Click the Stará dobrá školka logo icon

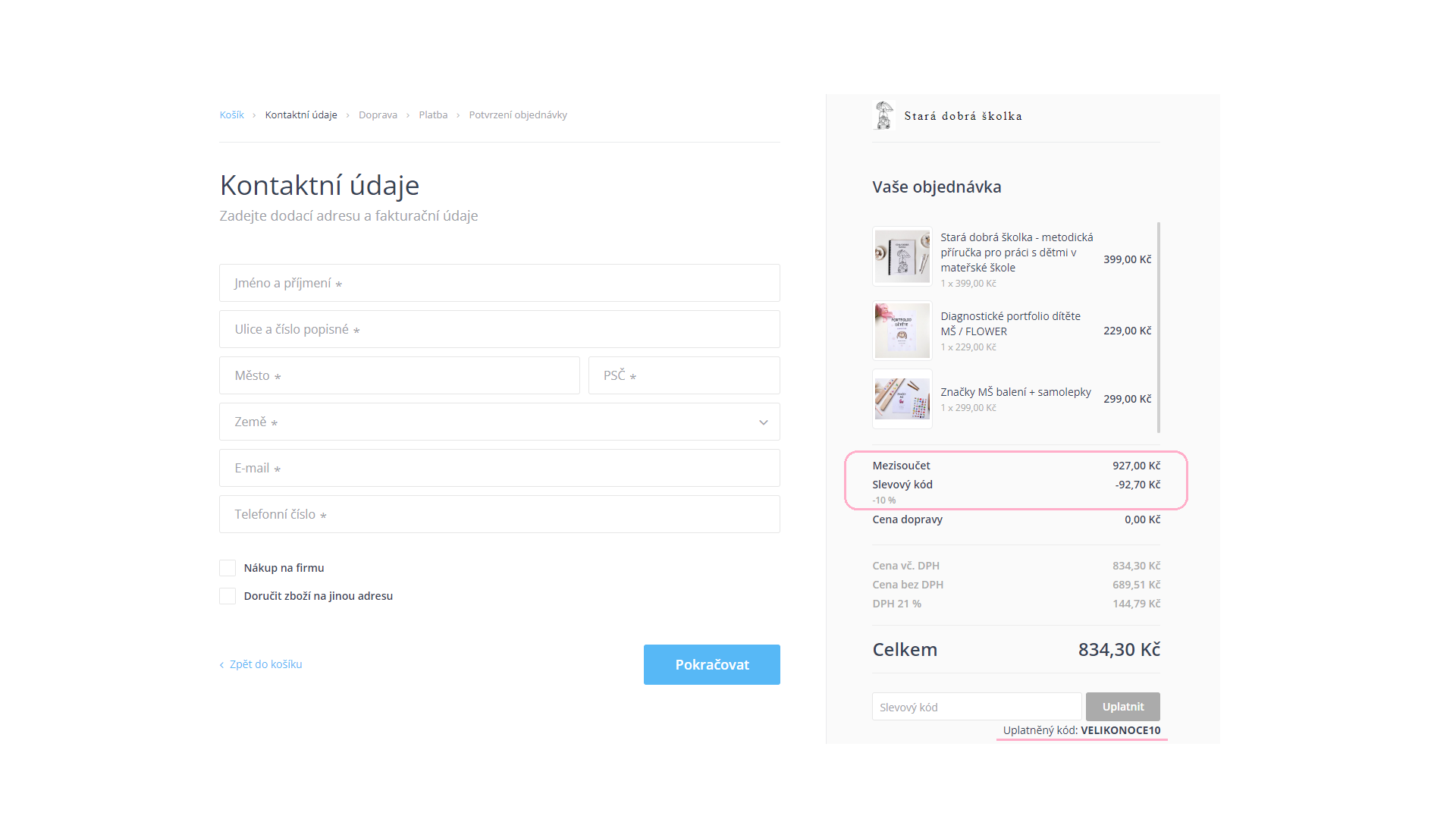(883, 115)
